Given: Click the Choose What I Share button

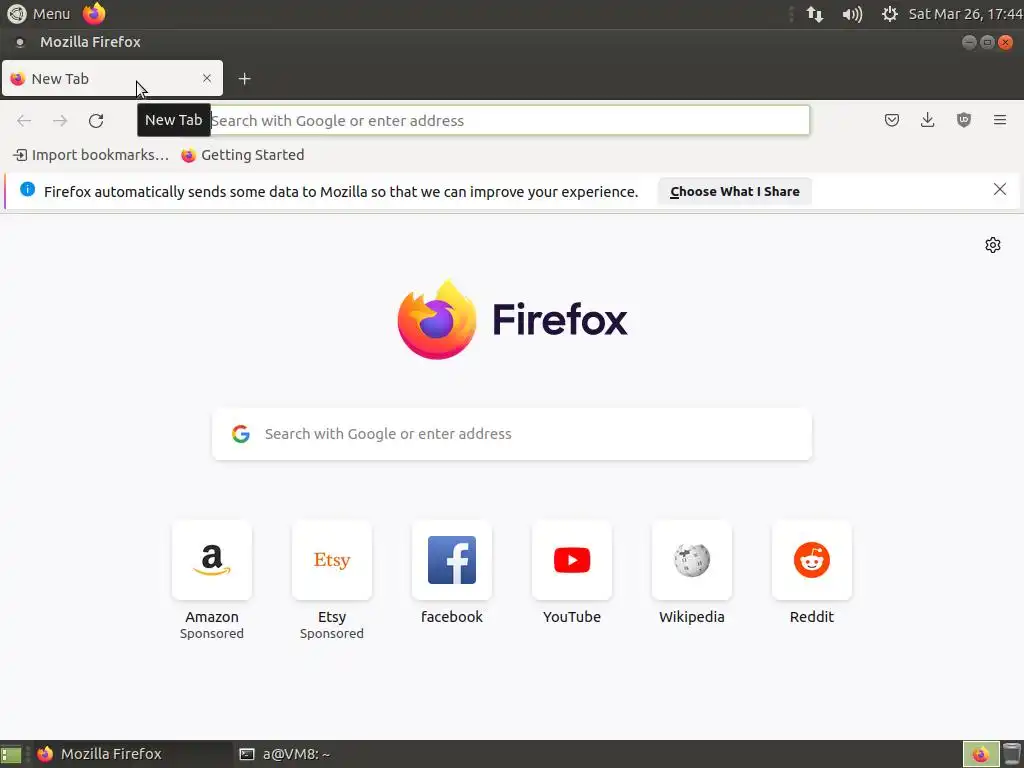Looking at the screenshot, I should [735, 191].
